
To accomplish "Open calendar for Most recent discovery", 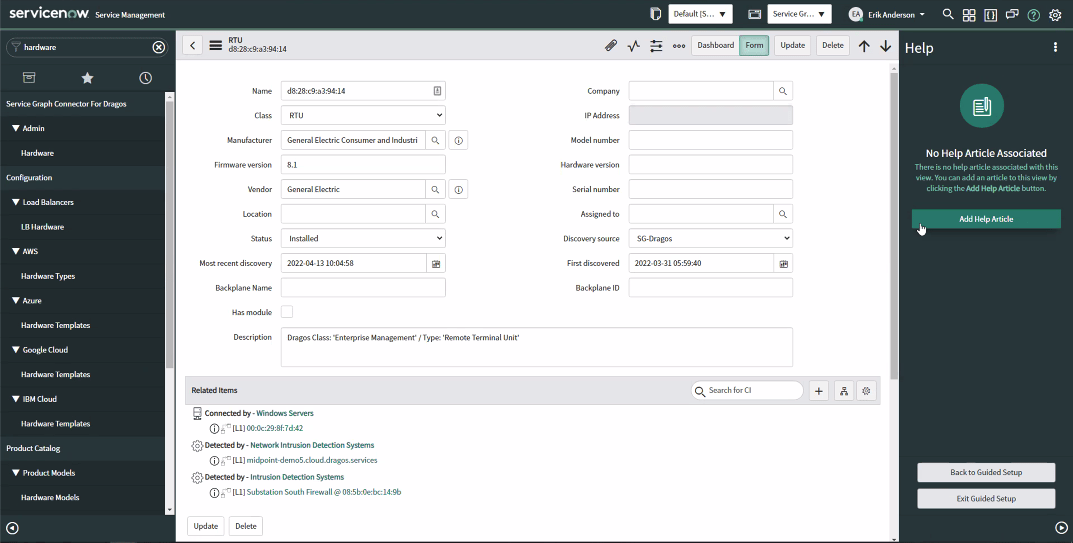I will pyautogui.click(x=436, y=264).
